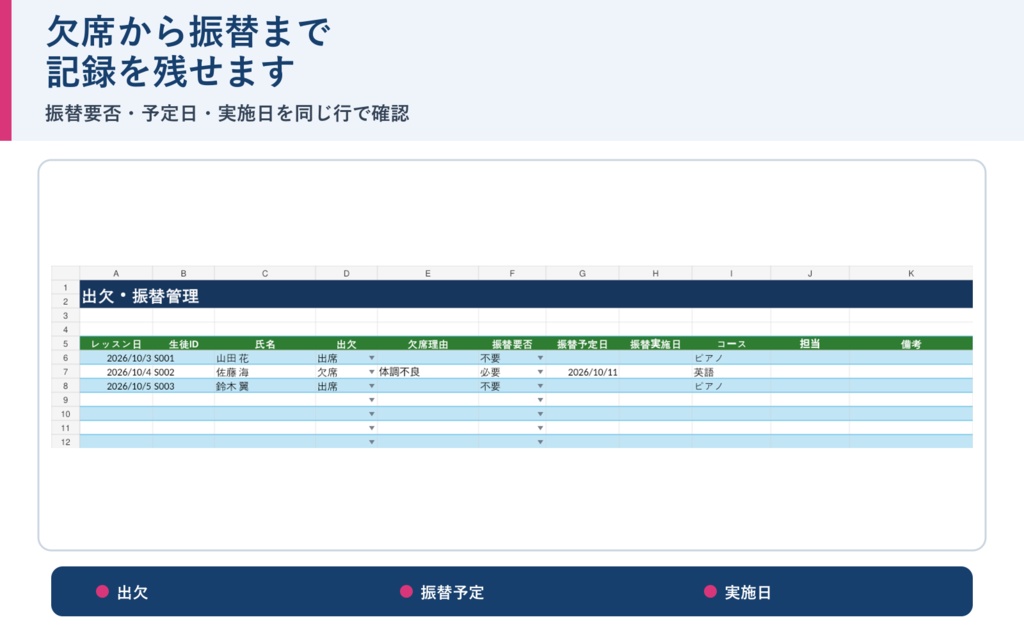Open the column D dropdown arrow in row 10
The image size is (1024, 640).
(372, 414)
